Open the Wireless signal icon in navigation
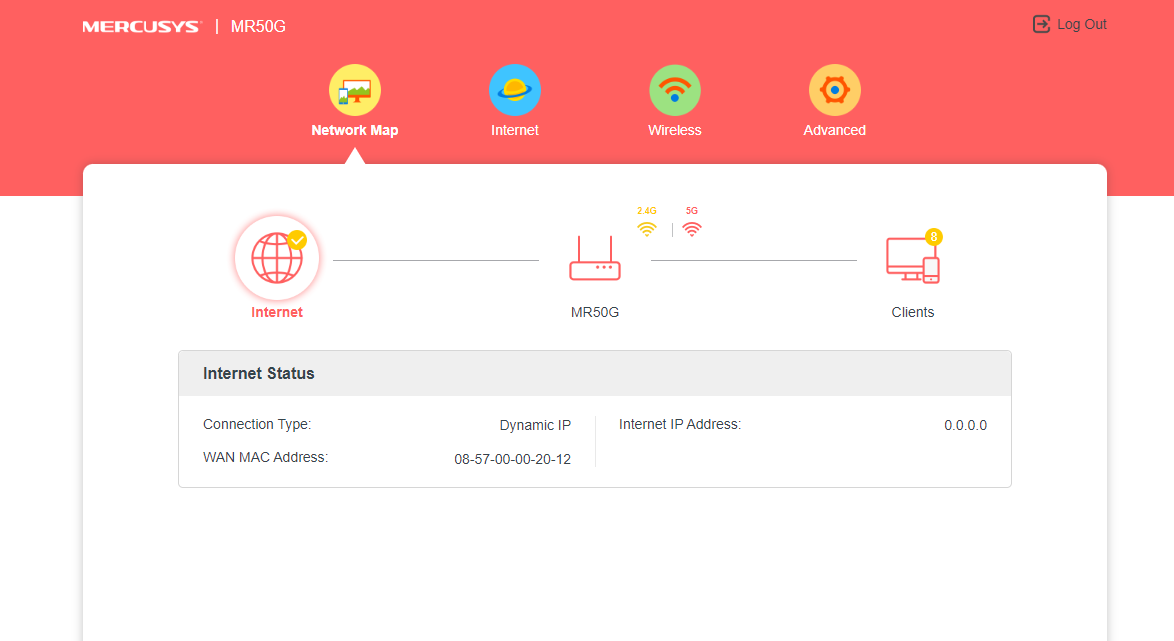Image resolution: width=1174 pixels, height=641 pixels. point(675,90)
